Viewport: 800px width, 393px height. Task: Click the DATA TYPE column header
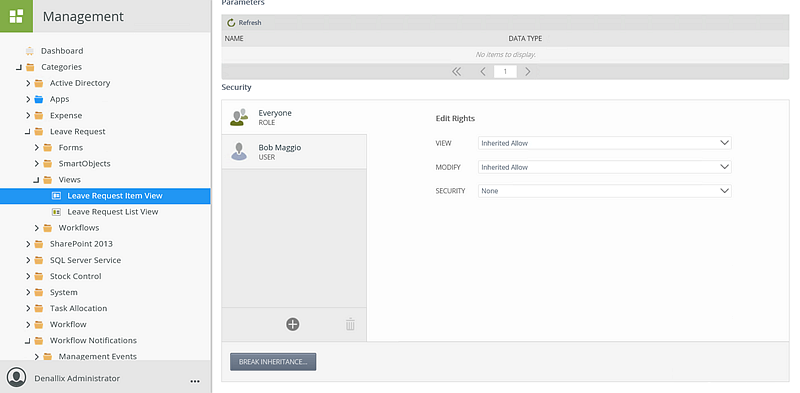pos(525,39)
